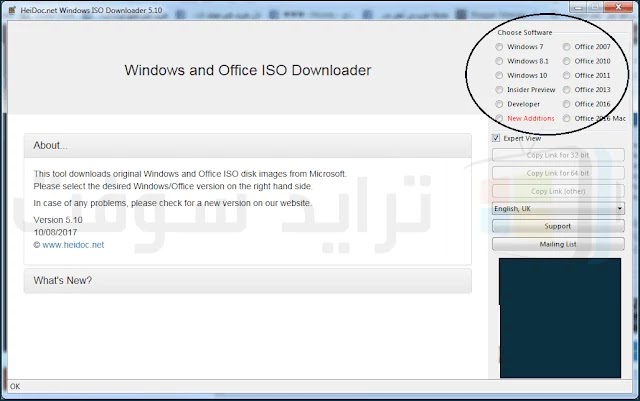The height and width of the screenshot is (401, 640).
Task: Choose Office 2010 option
Action: [567, 61]
